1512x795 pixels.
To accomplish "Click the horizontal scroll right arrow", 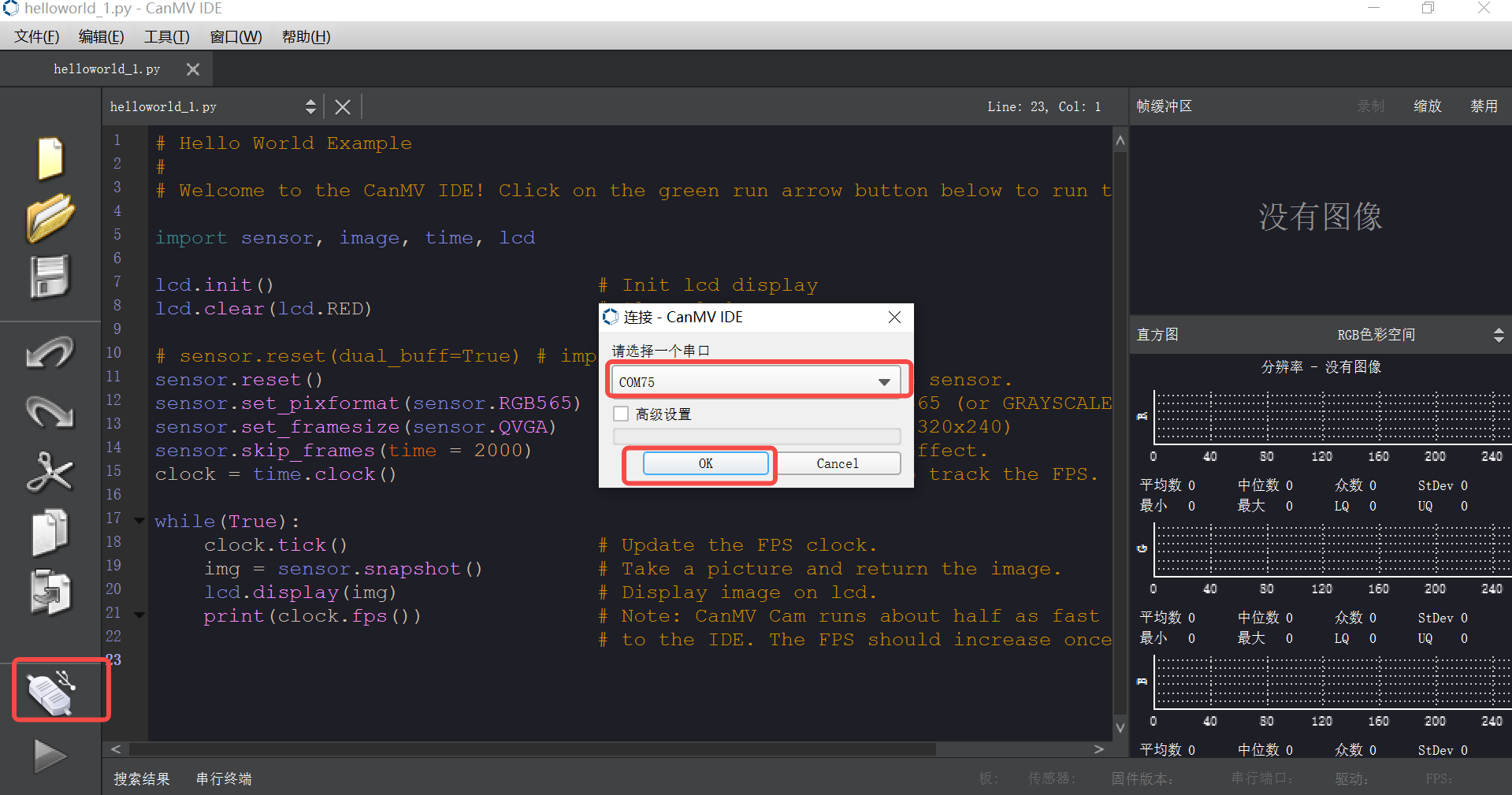I will coord(1099,749).
